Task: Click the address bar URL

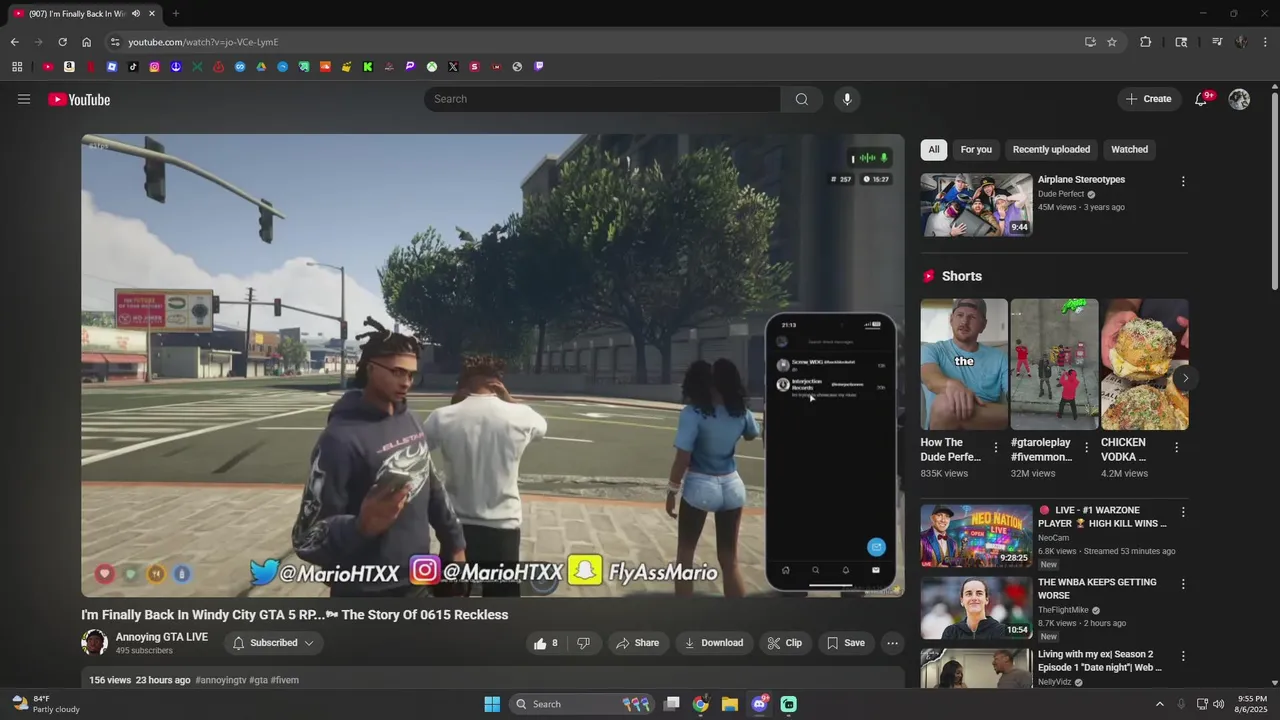Action: (x=203, y=42)
